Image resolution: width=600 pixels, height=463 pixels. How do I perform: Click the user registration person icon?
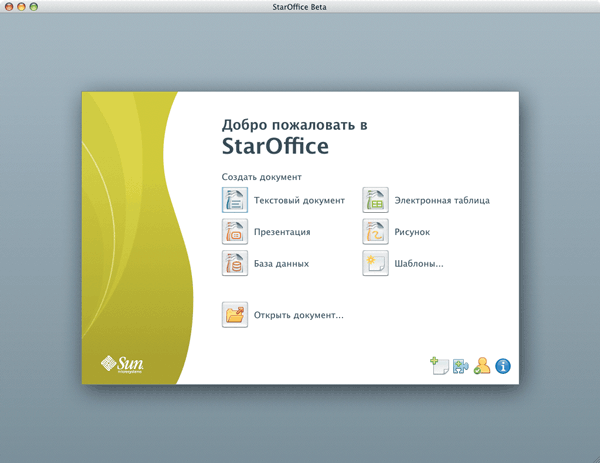tap(482, 366)
